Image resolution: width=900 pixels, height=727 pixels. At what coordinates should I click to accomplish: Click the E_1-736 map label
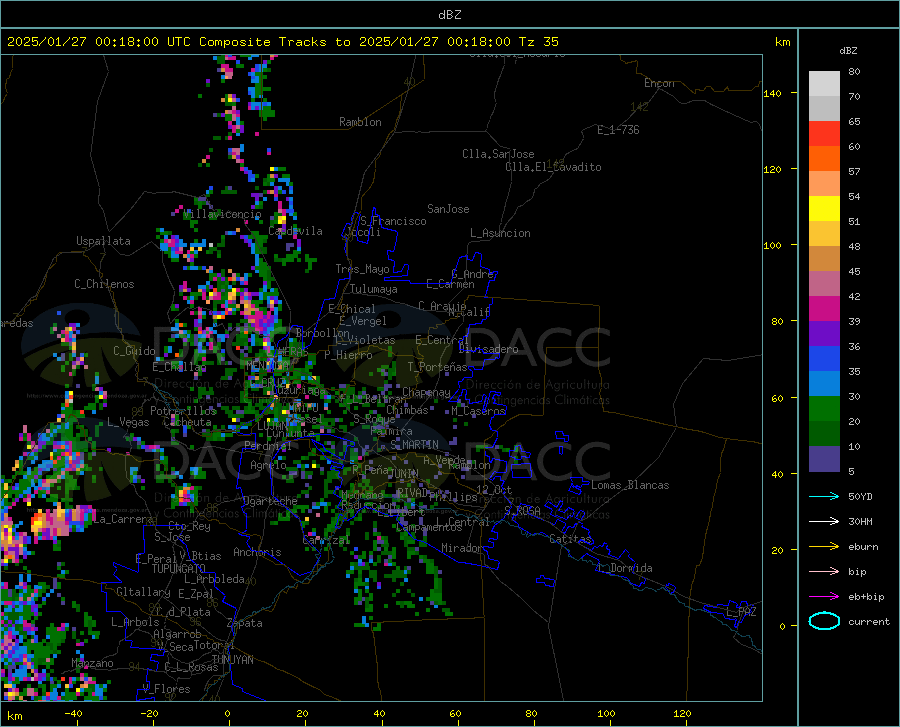click(618, 130)
